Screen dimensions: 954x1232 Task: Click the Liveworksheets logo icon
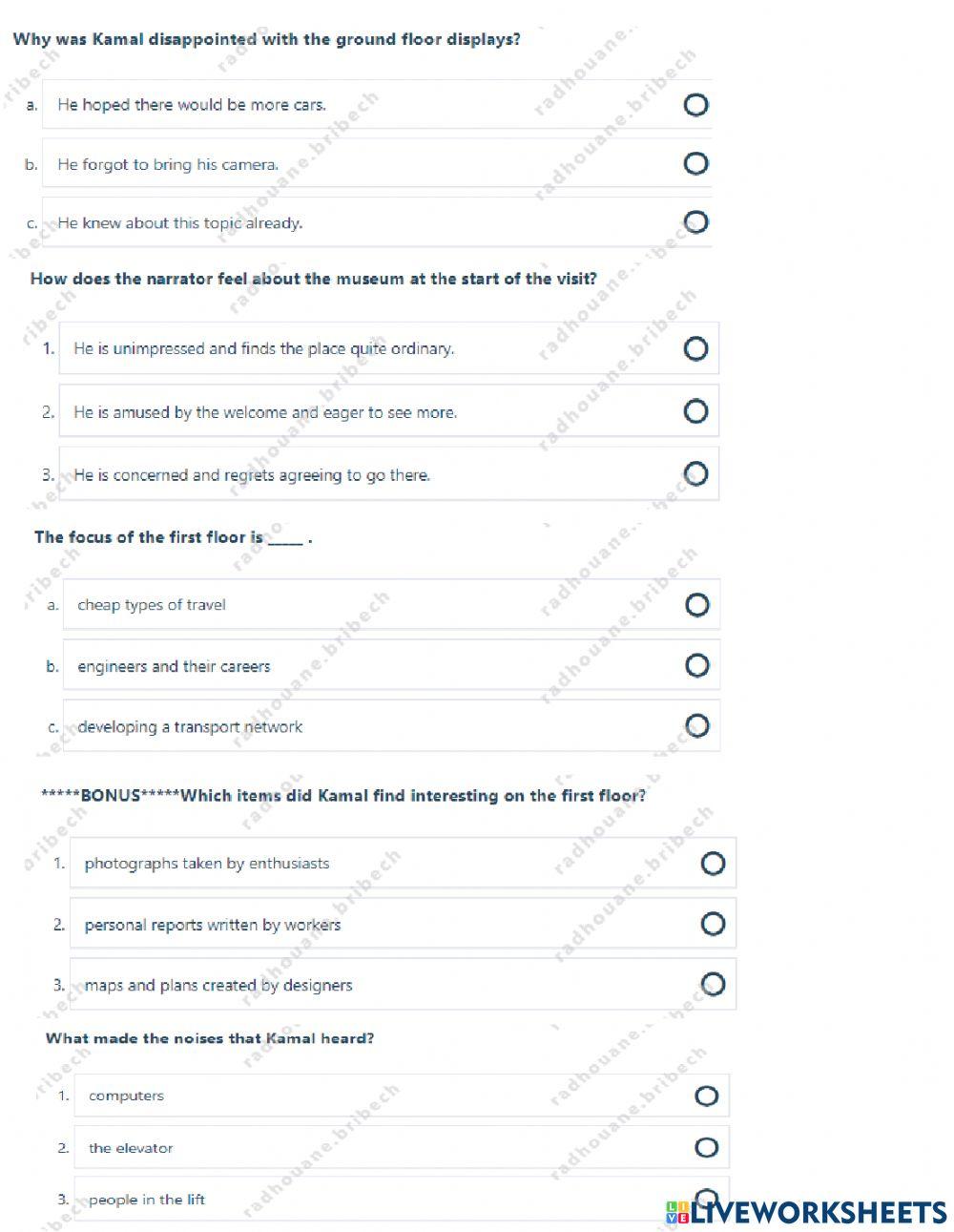point(676,1212)
